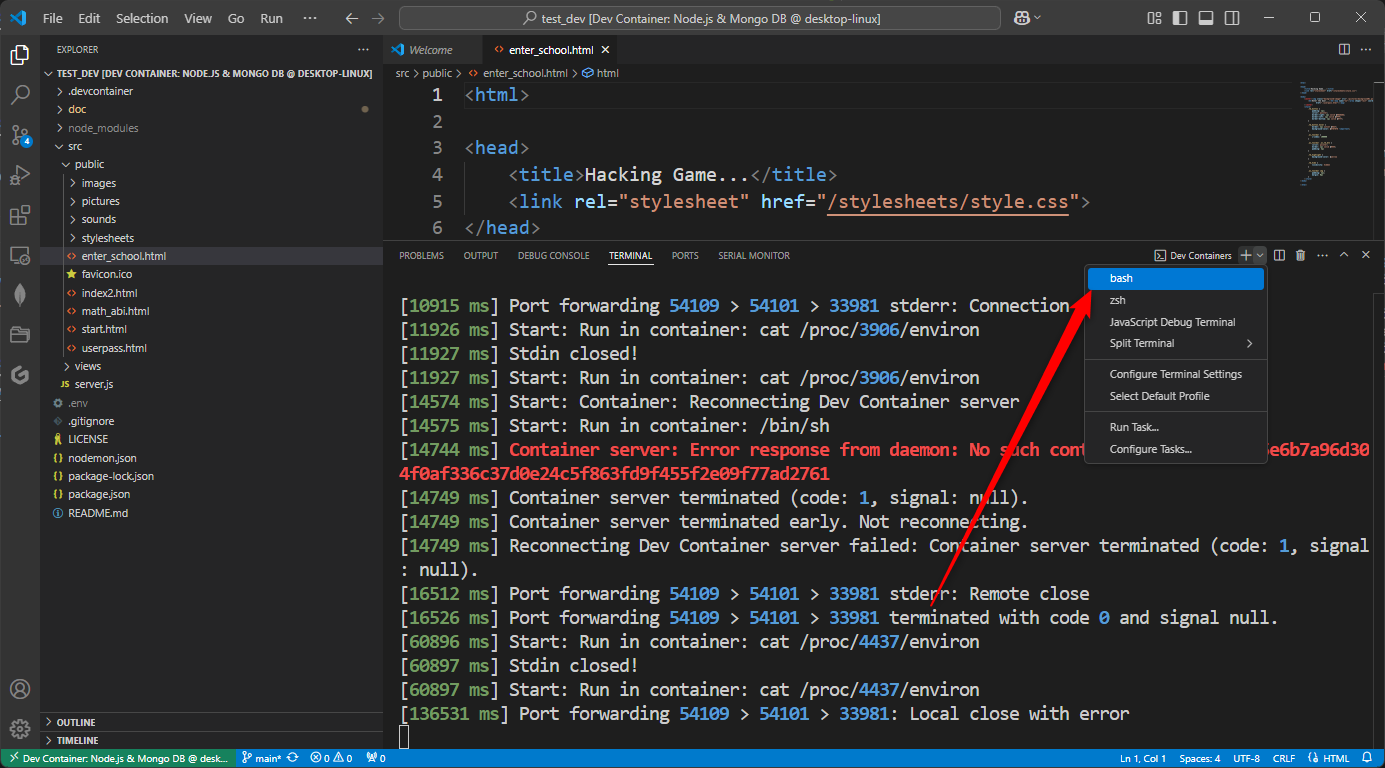Open the Search view in activity bar
Viewport: 1385px width, 768px height.
[x=20, y=95]
